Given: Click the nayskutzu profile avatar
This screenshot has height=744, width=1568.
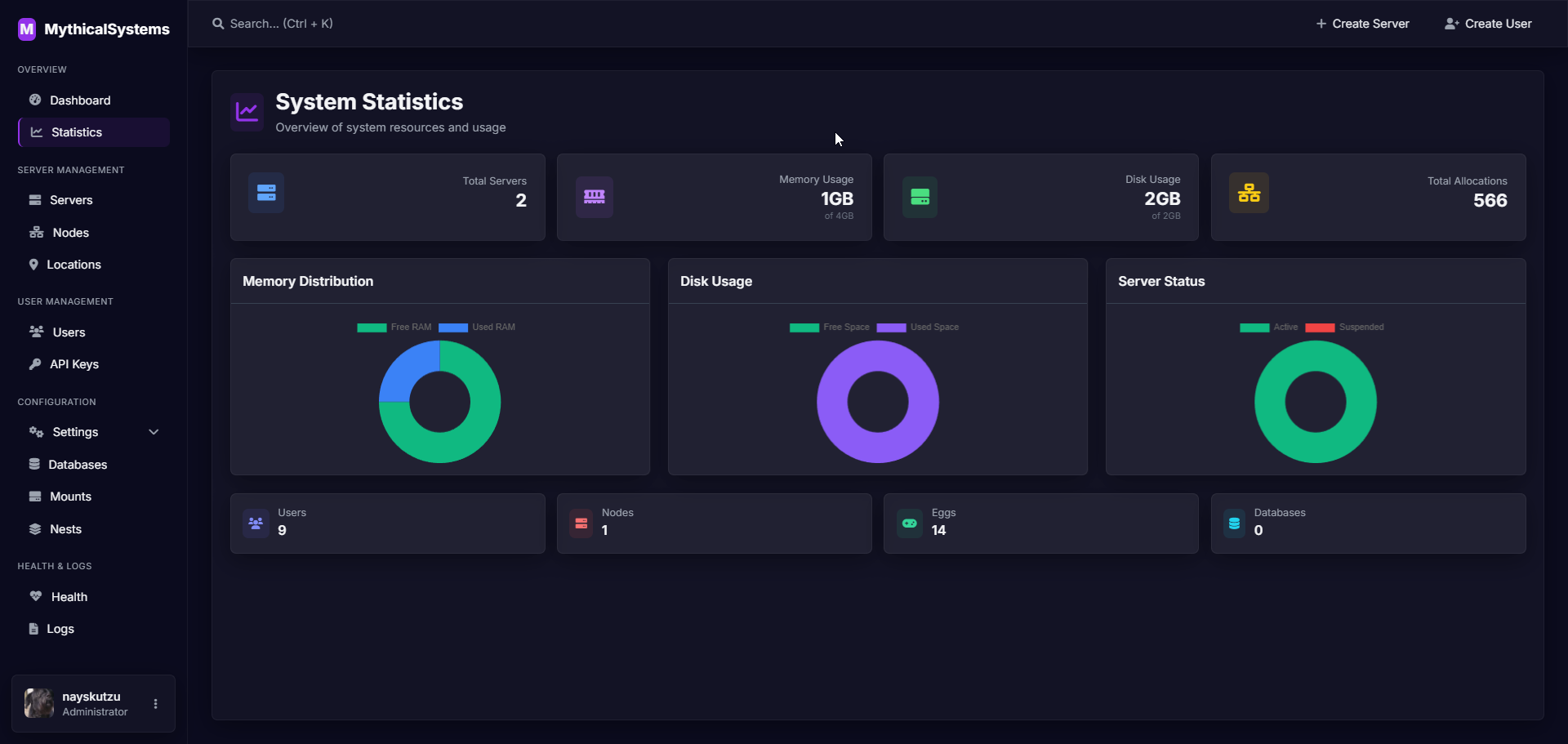Looking at the screenshot, I should (38, 703).
